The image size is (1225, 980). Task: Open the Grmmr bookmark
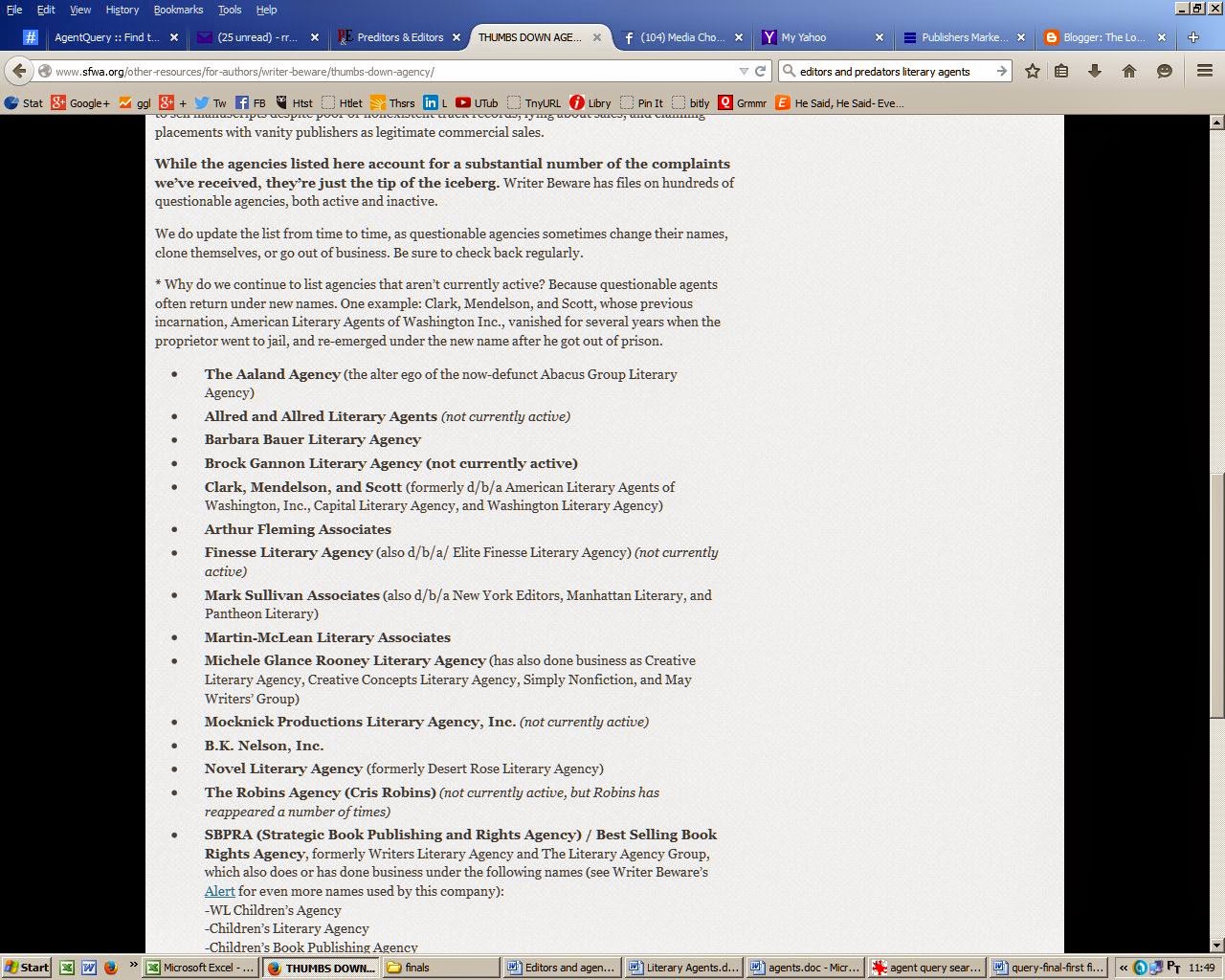[743, 102]
